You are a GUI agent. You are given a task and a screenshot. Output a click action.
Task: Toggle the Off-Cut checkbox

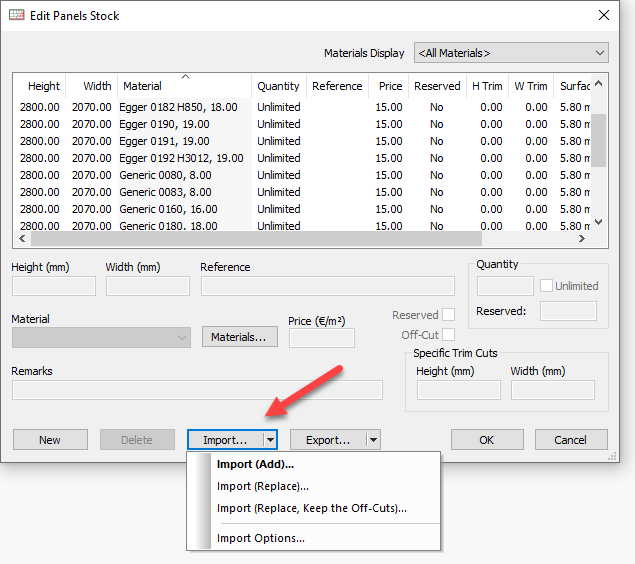448,335
